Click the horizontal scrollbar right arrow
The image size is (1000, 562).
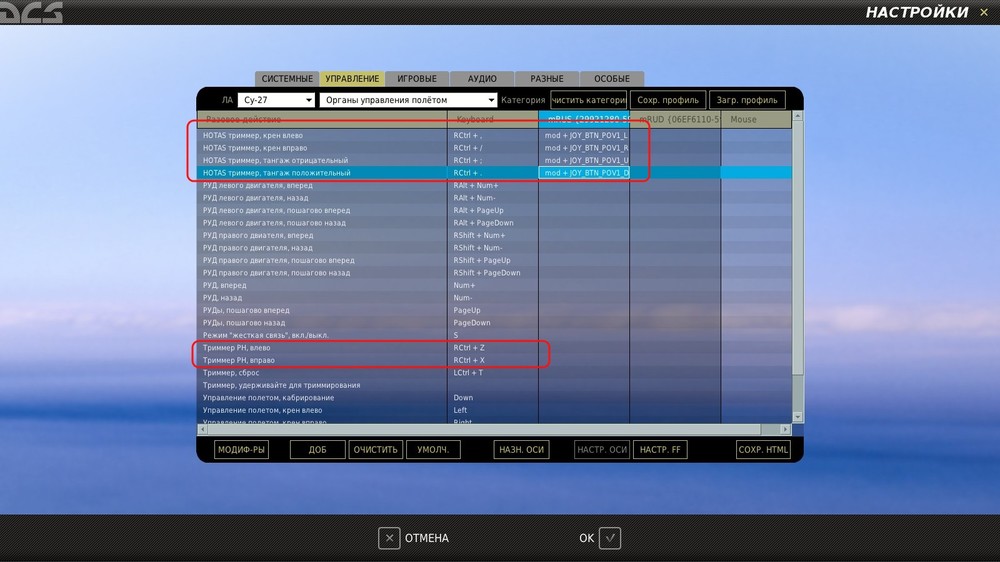786,429
